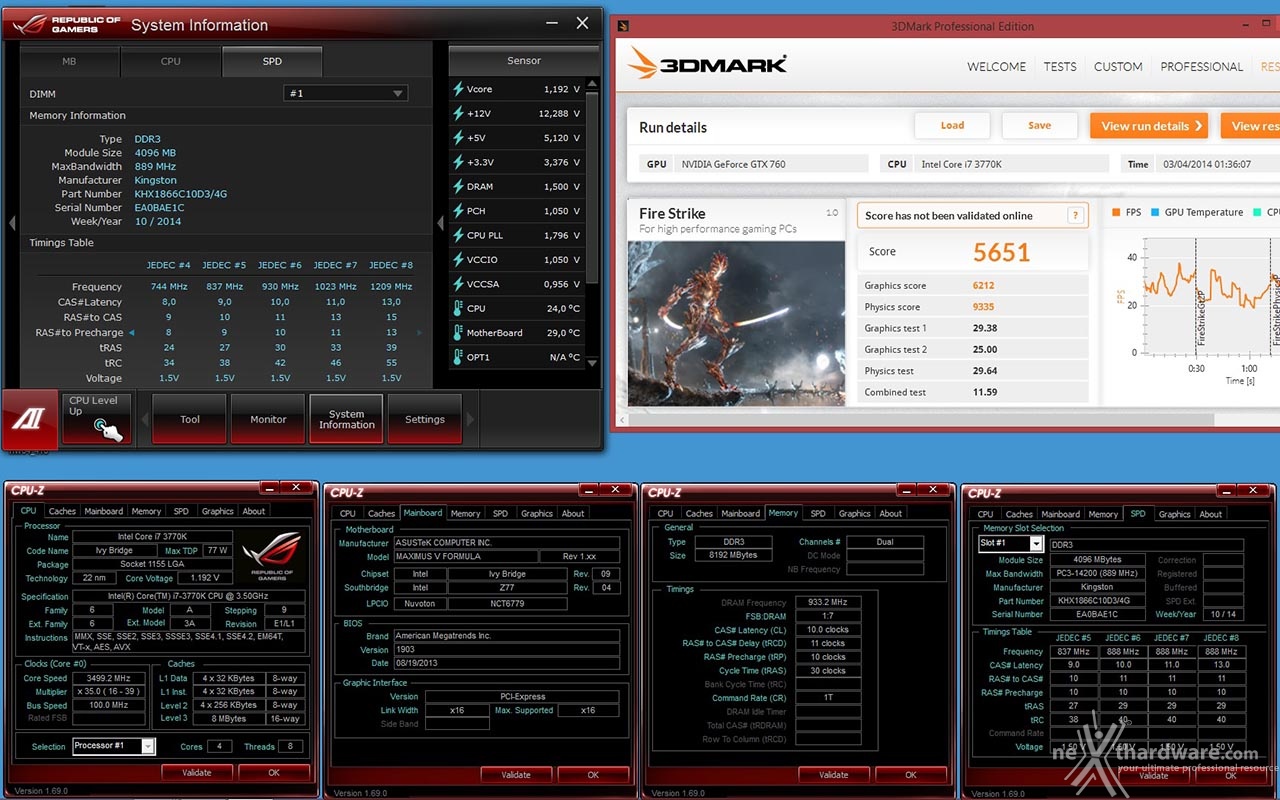Click the Save button in 3DMark
1280x800 pixels.
(1040, 125)
